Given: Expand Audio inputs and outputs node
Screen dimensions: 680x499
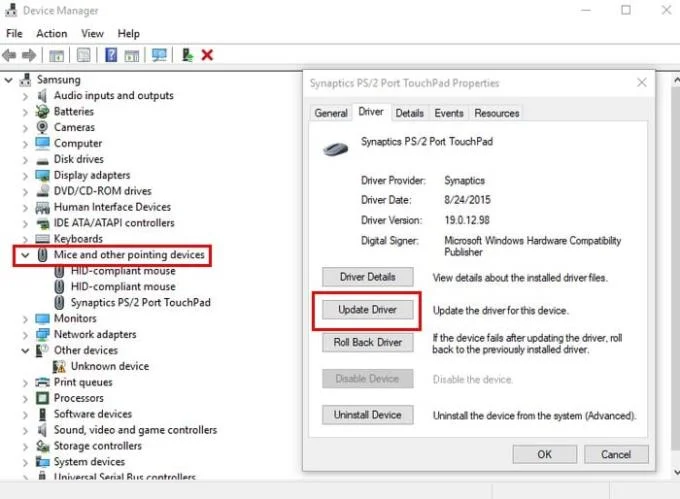Looking at the screenshot, I should [25, 96].
